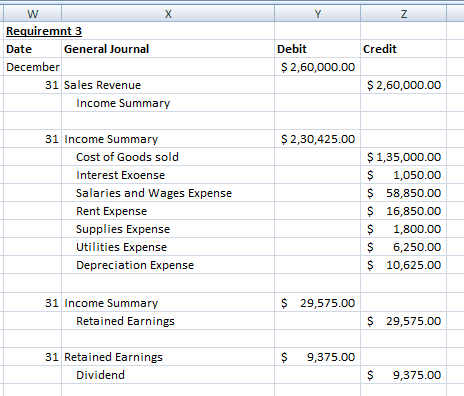Click the 'Date' header cell
The image size is (464, 396).
(32, 49)
